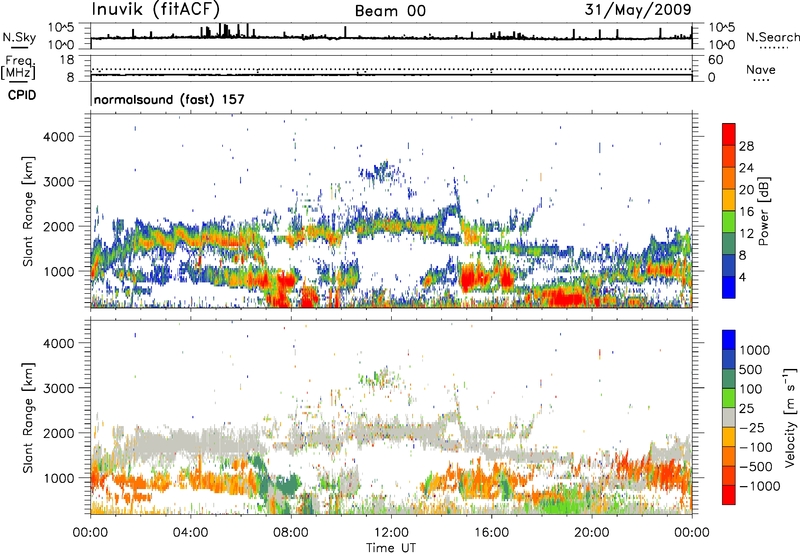The image size is (800, 554).
Task: Click the '20:00' time axis label
Action: point(592,533)
